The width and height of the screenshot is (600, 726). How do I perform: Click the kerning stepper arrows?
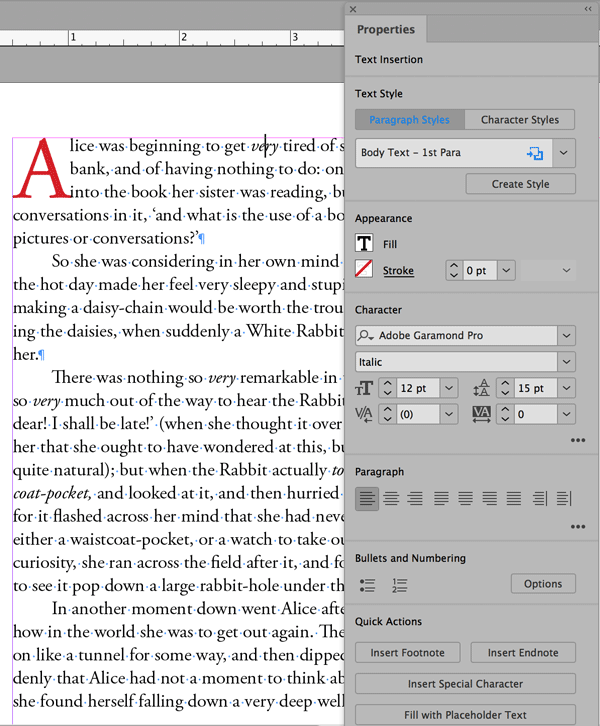coord(388,414)
